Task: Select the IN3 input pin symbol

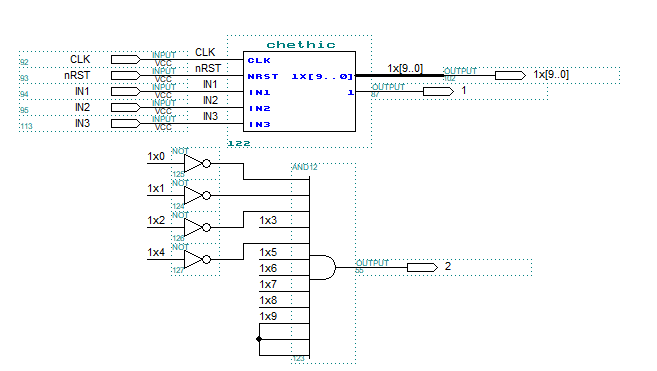Action: pyautogui.click(x=126, y=123)
